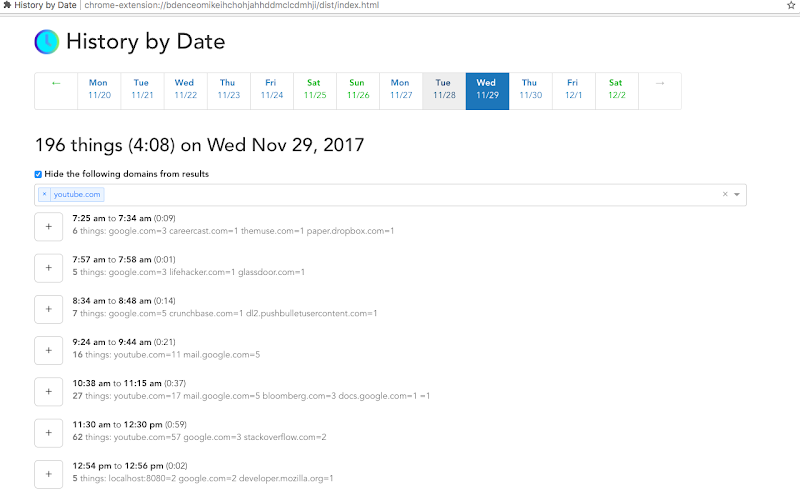This screenshot has height=500, width=800.
Task: Open the hidden domains dropdown arrow
Action: pos(737,194)
